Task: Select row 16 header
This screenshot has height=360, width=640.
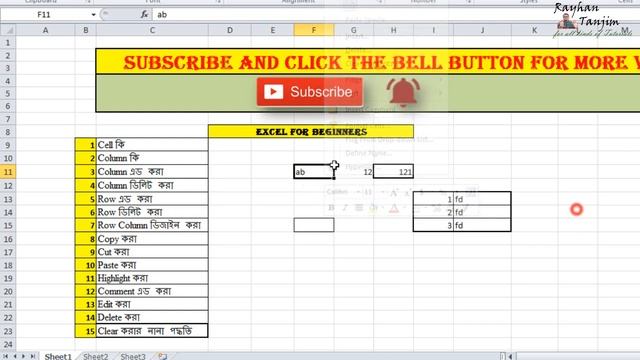Action: pos(8,239)
